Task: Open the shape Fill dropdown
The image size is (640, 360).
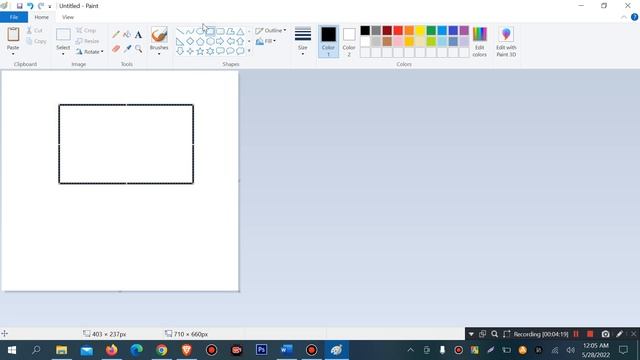Action: click(266, 41)
